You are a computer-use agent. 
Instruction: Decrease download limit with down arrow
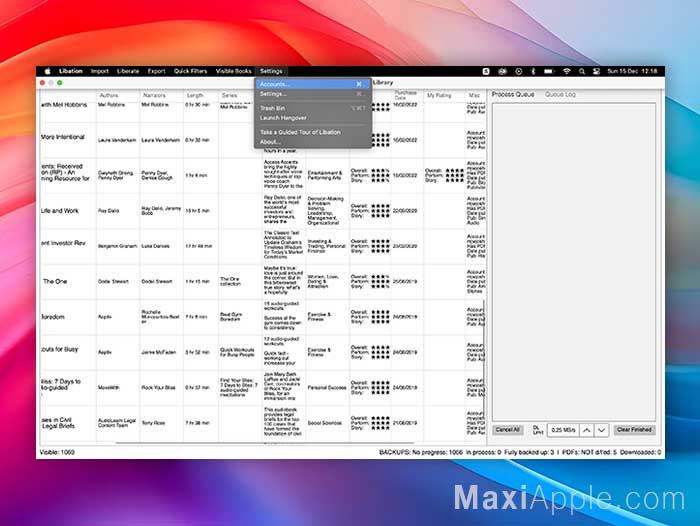tap(602, 430)
